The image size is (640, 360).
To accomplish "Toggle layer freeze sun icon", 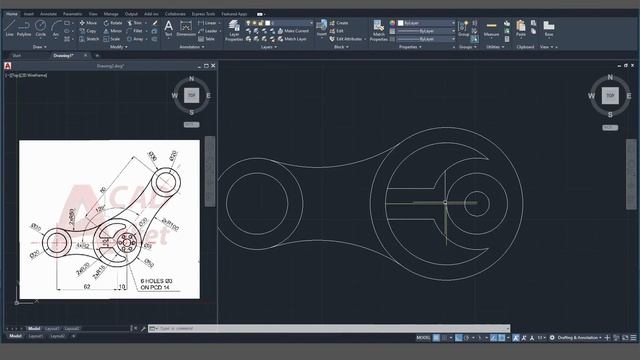I will [254, 23].
